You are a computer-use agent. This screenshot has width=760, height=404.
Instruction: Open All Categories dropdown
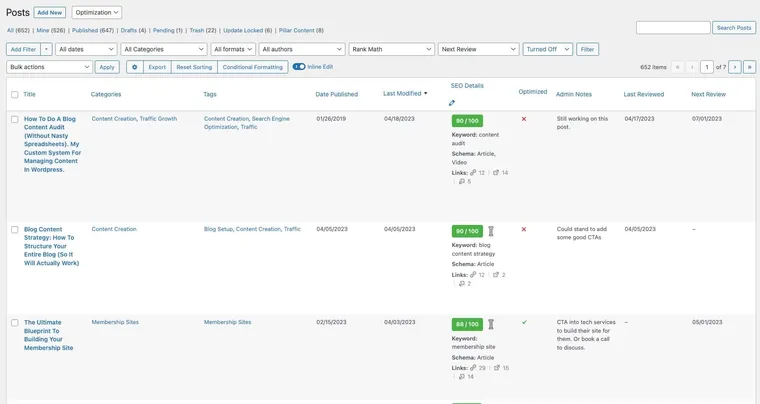click(164, 49)
